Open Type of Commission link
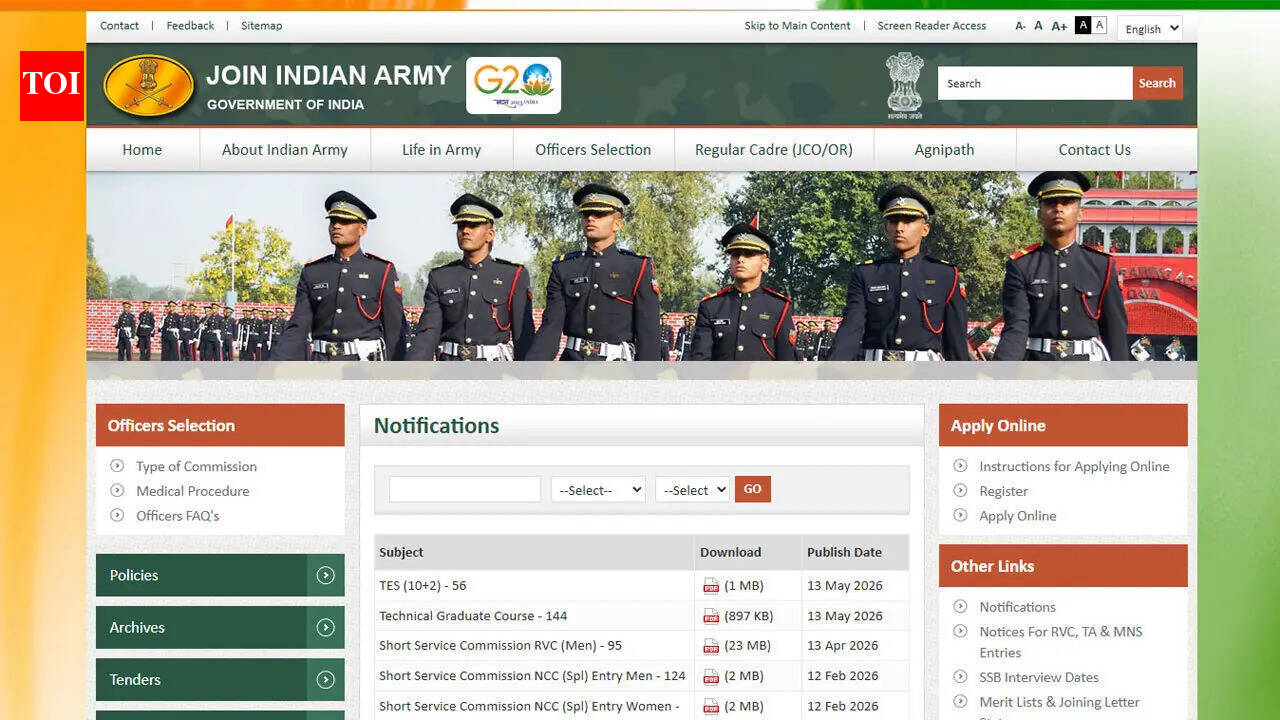 [196, 466]
